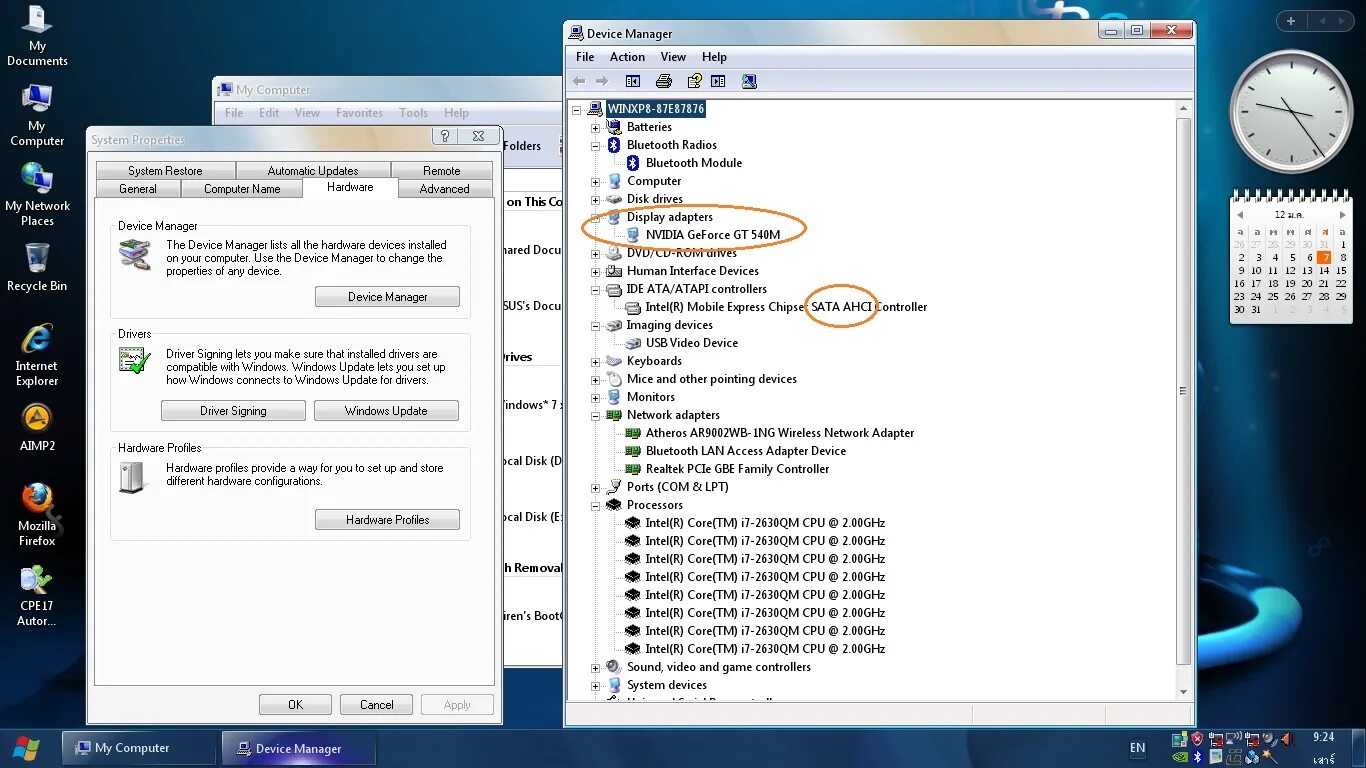Select the Bluetooth Module device icon
The width and height of the screenshot is (1366, 768).
(633, 163)
